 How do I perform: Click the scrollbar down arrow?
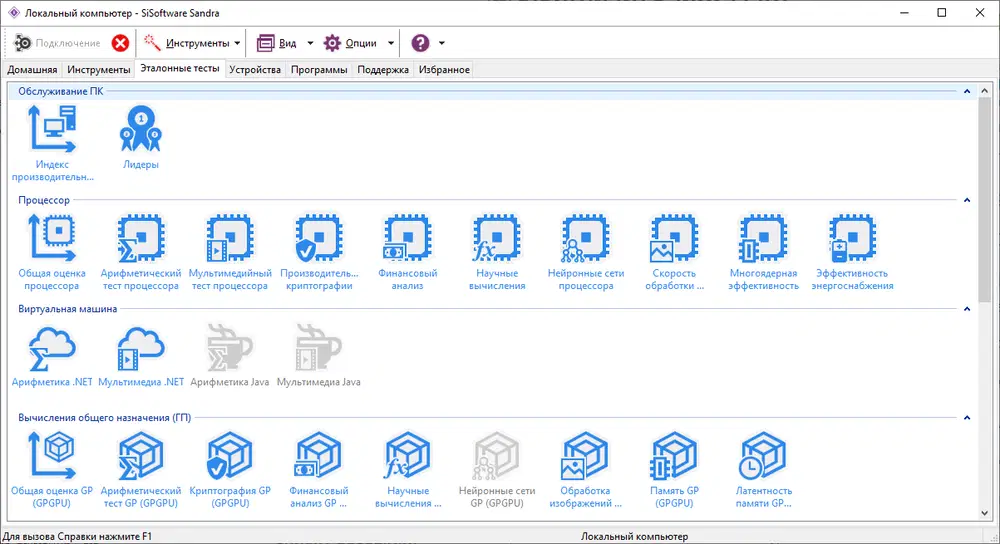[x=985, y=513]
